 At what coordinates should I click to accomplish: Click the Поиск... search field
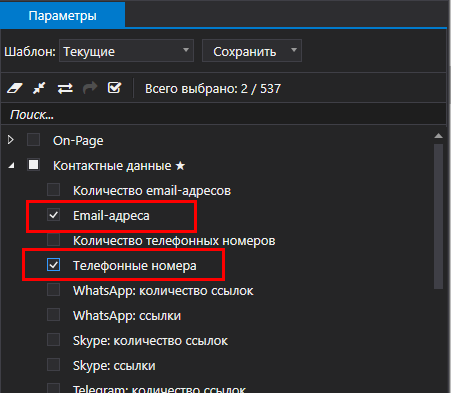(x=223, y=115)
